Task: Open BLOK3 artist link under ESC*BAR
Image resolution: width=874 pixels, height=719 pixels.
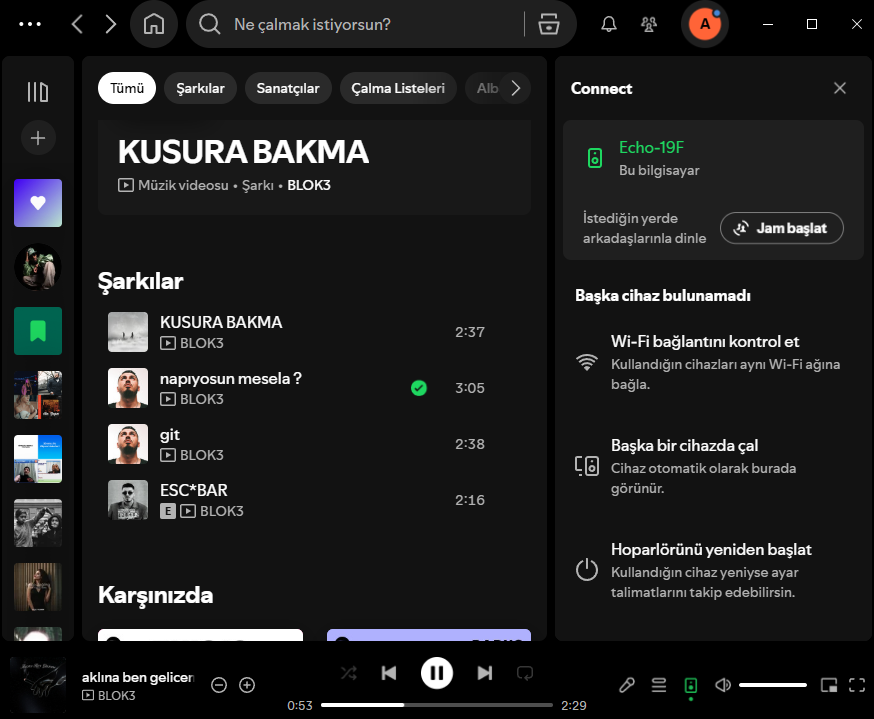Action: point(221,511)
